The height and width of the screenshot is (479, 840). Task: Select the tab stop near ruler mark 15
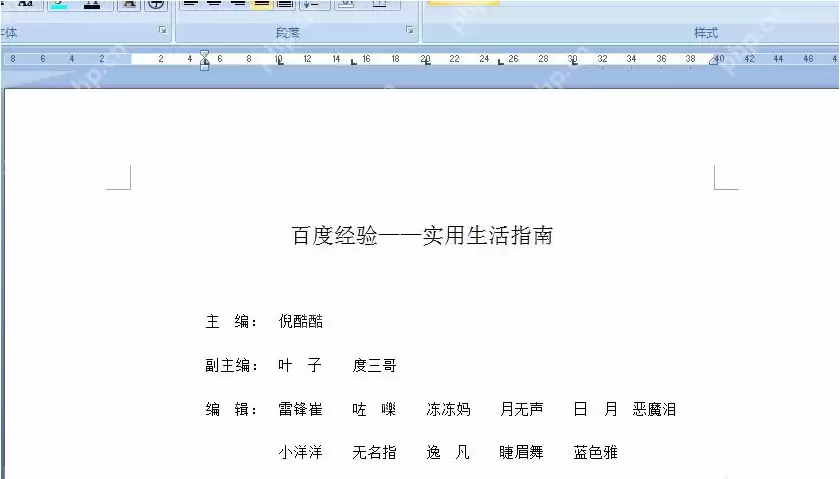(x=353, y=63)
